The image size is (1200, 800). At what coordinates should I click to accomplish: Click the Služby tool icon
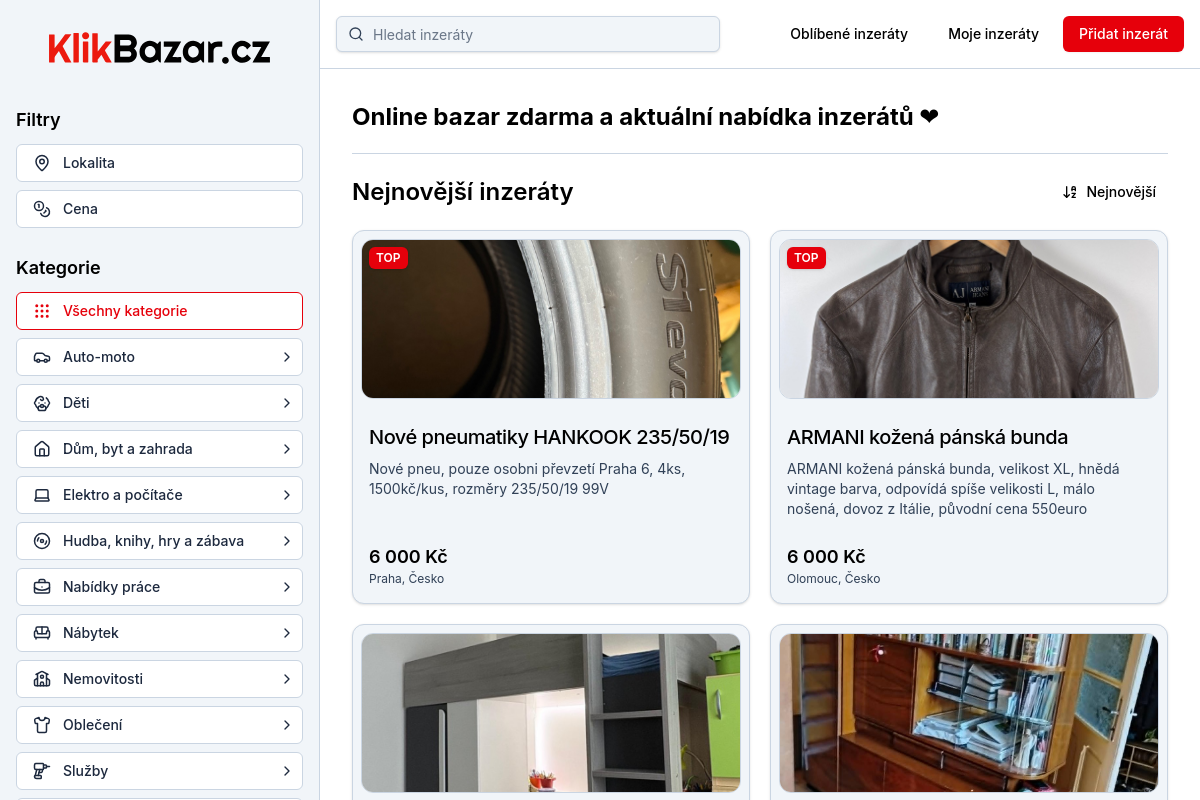pyautogui.click(x=42, y=771)
